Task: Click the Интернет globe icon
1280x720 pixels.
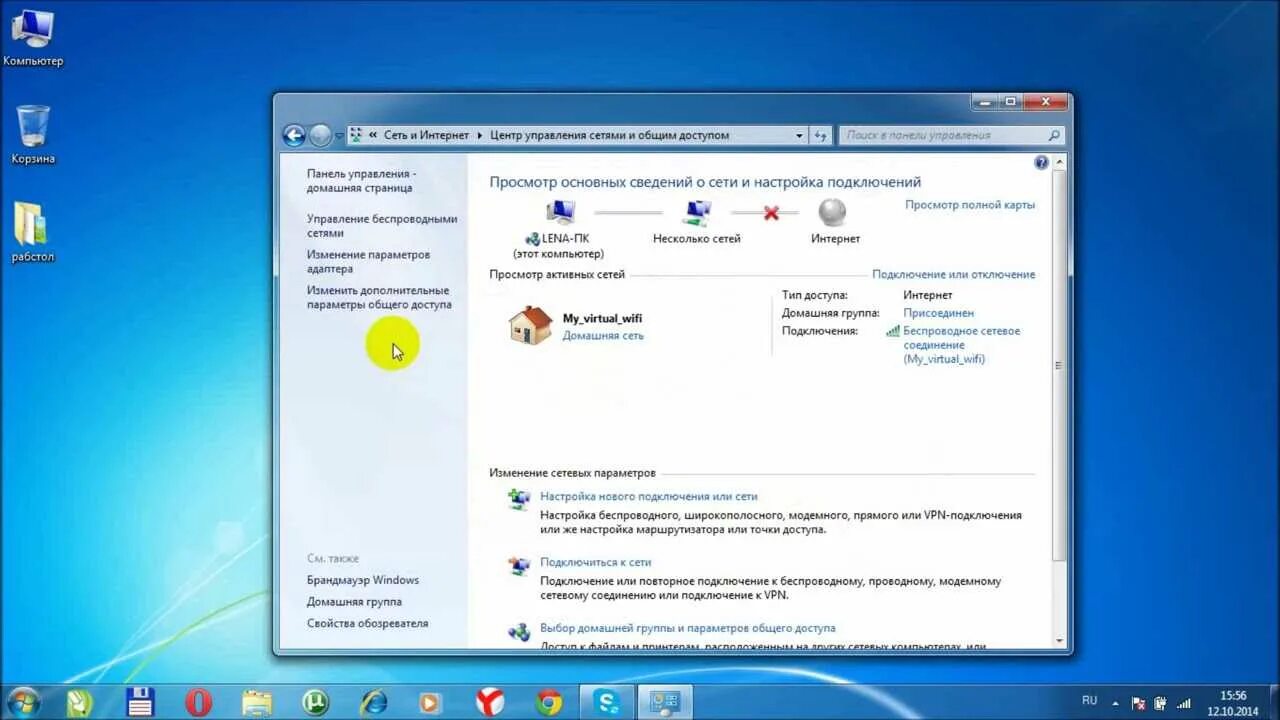Action: pyautogui.click(x=833, y=212)
